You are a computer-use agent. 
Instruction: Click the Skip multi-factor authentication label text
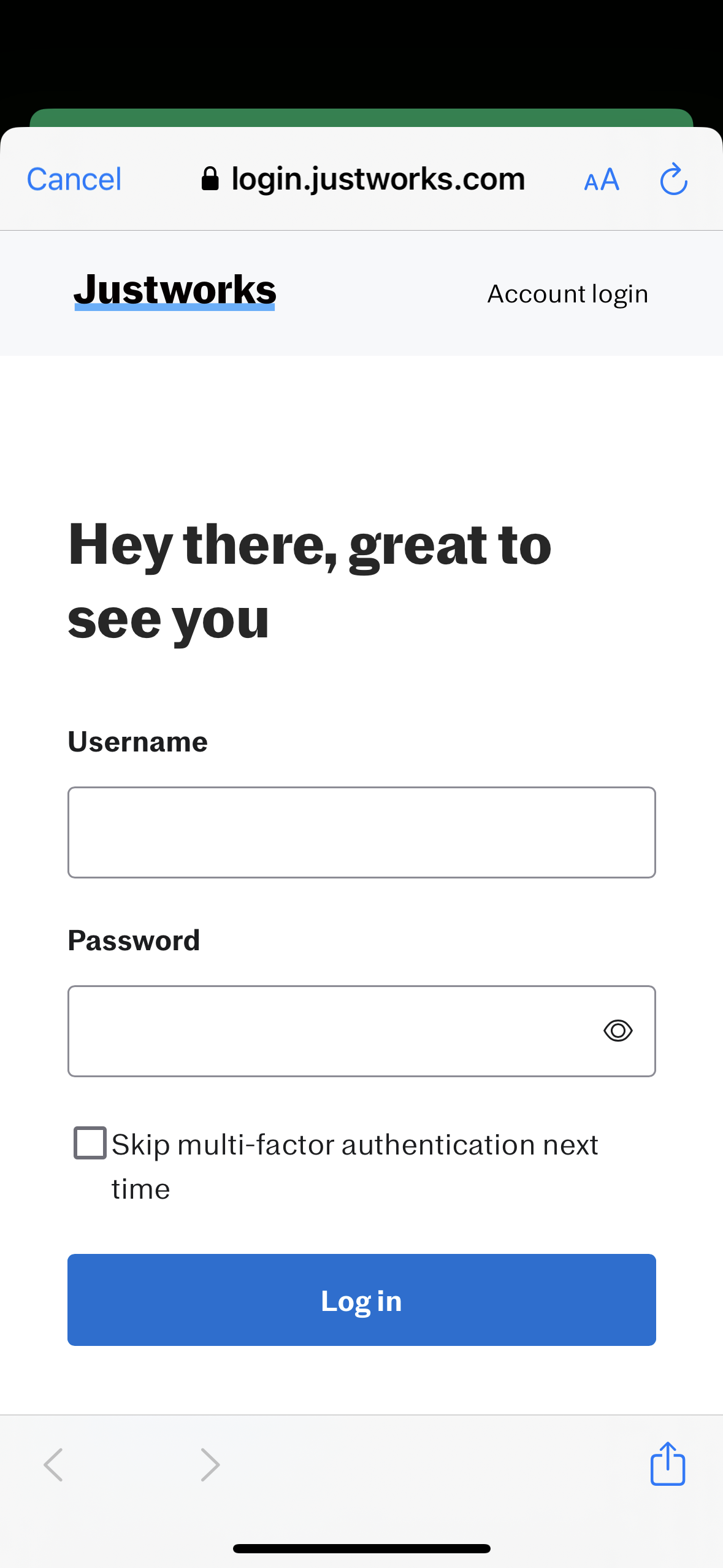tap(354, 1166)
